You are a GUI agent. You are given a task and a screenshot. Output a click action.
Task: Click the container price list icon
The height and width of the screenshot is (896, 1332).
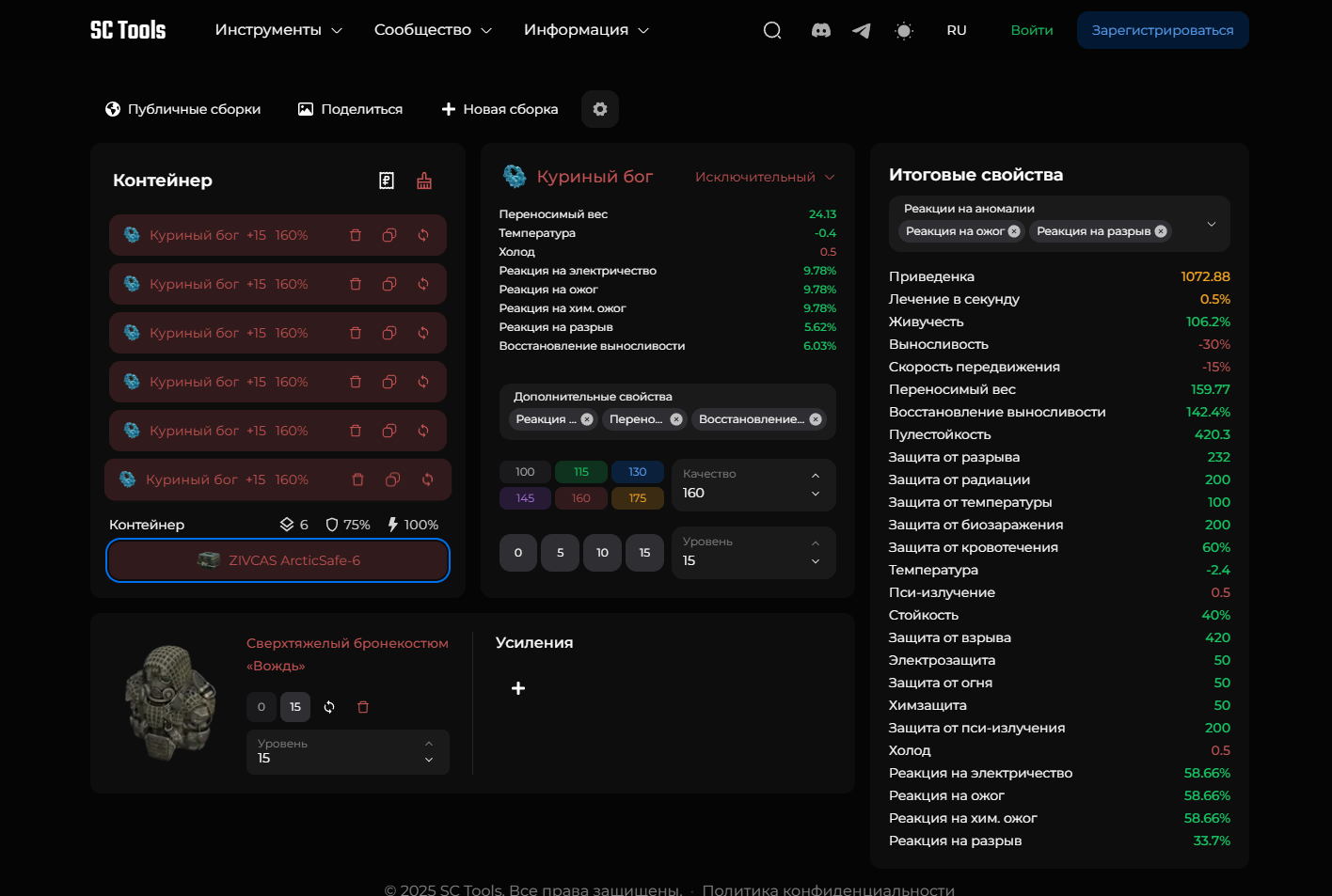coord(387,181)
